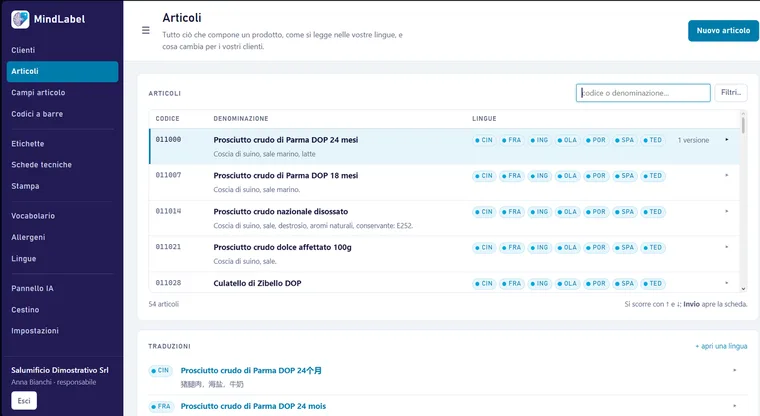This screenshot has height=416, width=760.
Task: Click TED language tag in row 011007
Action: point(652,176)
